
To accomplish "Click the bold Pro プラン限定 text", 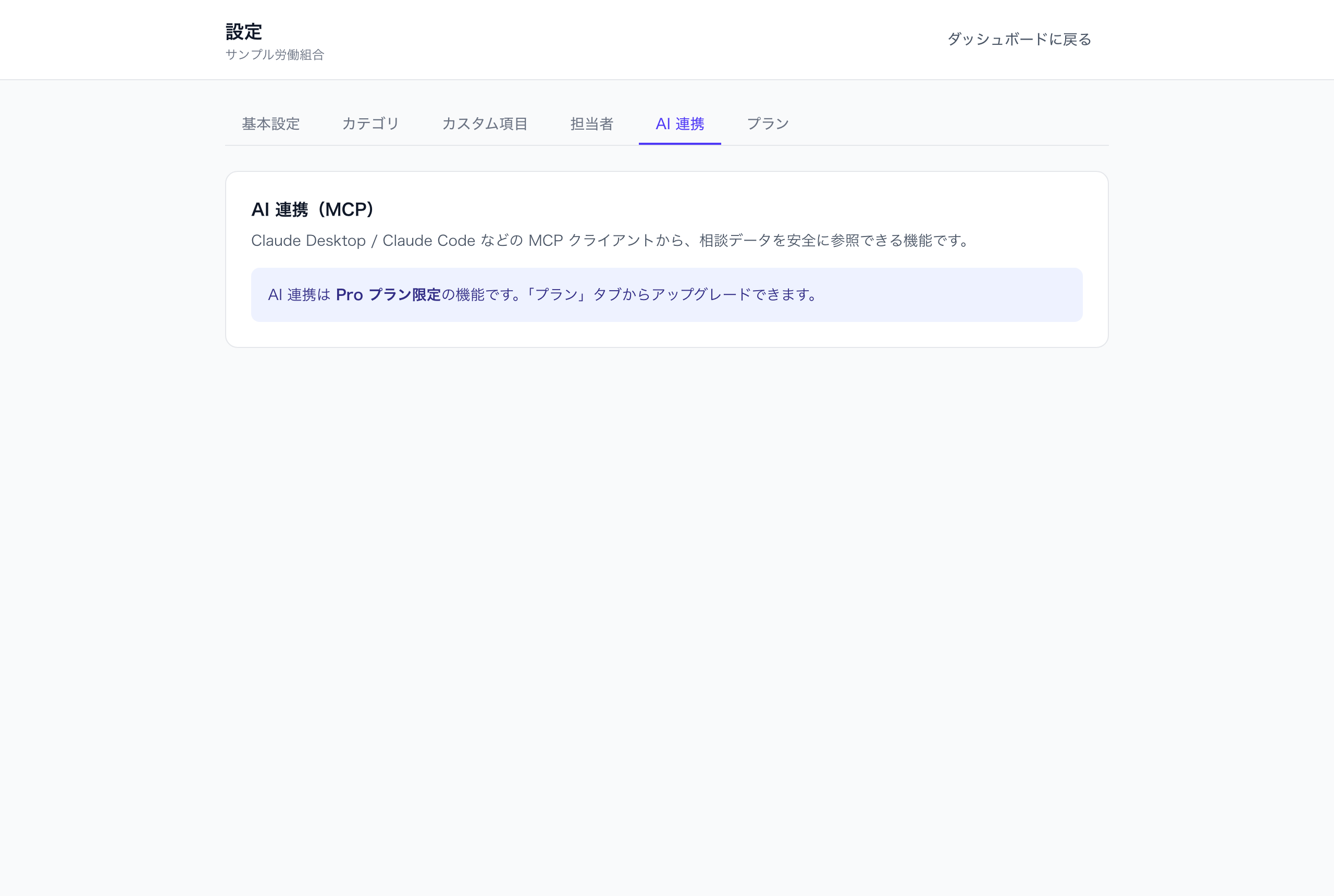I will point(388,295).
